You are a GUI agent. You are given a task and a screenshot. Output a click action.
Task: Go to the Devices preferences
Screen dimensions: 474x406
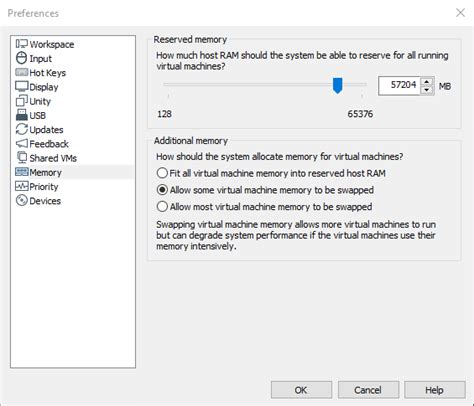[x=45, y=201]
